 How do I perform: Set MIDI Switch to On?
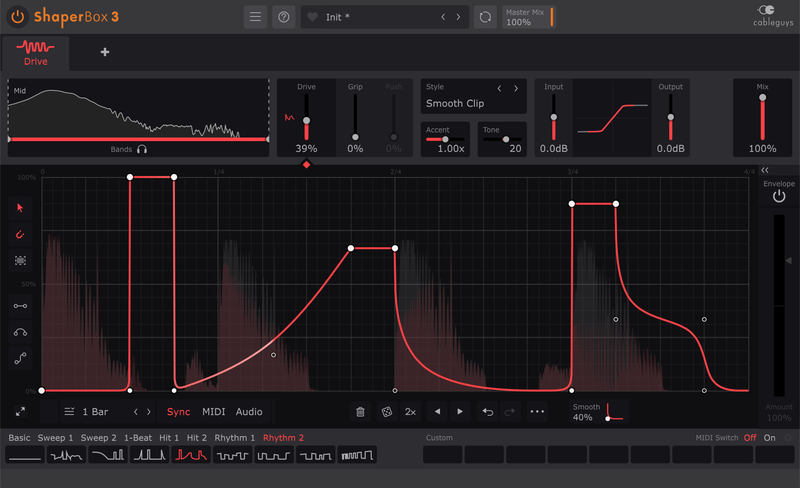pos(769,438)
